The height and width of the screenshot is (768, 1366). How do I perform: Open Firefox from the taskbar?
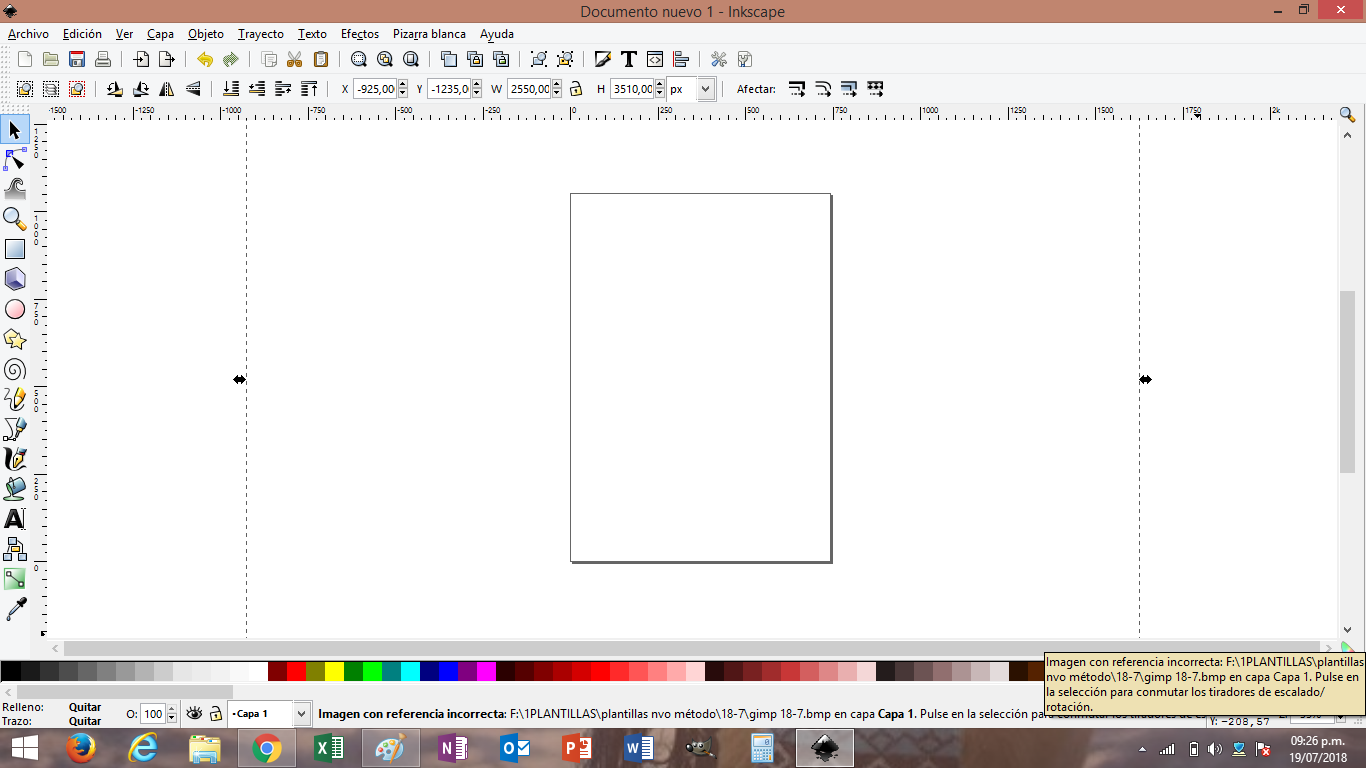(x=81, y=748)
